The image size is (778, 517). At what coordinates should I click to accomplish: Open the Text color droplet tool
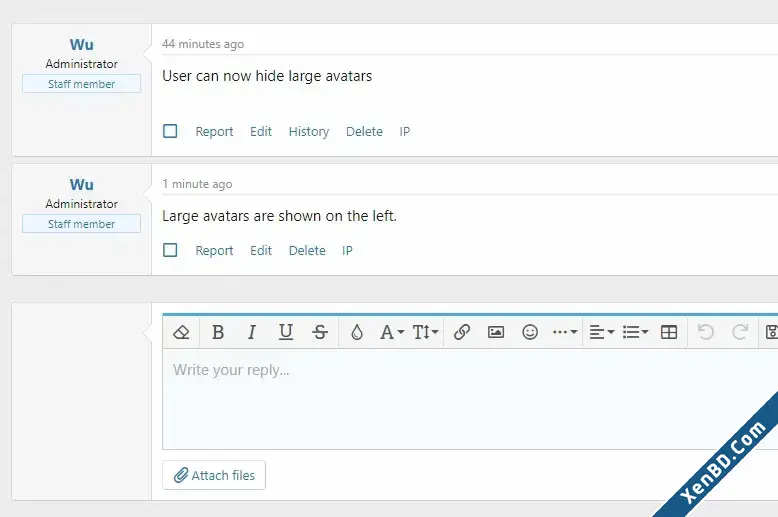(357, 332)
